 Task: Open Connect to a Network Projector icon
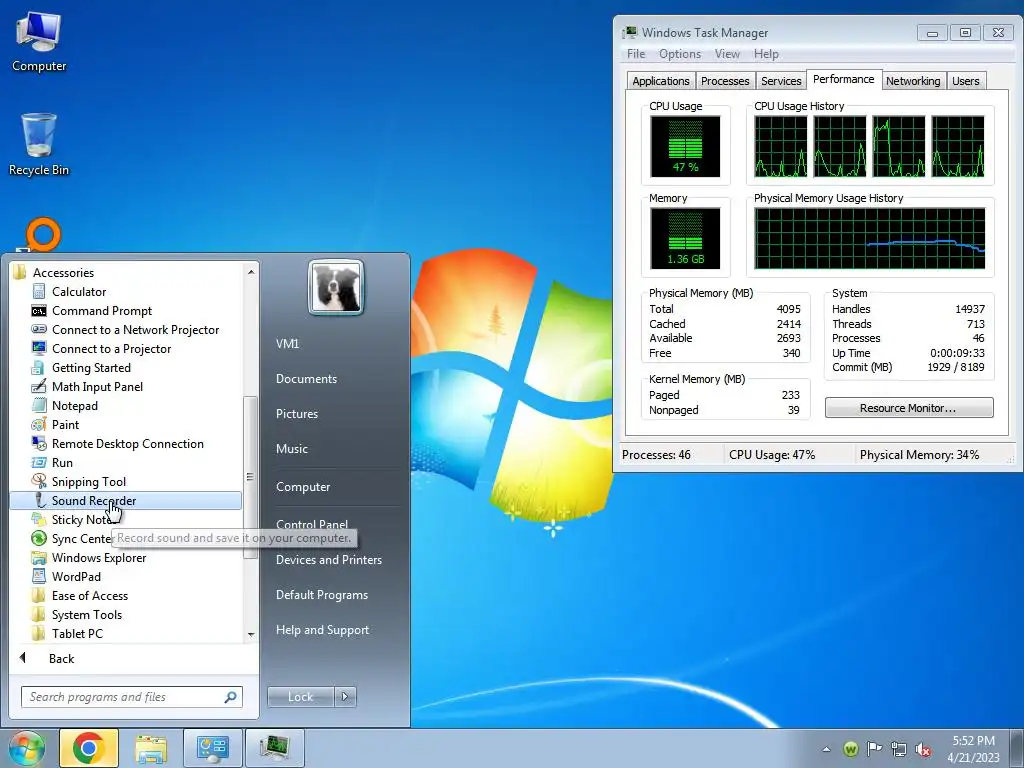coord(39,329)
